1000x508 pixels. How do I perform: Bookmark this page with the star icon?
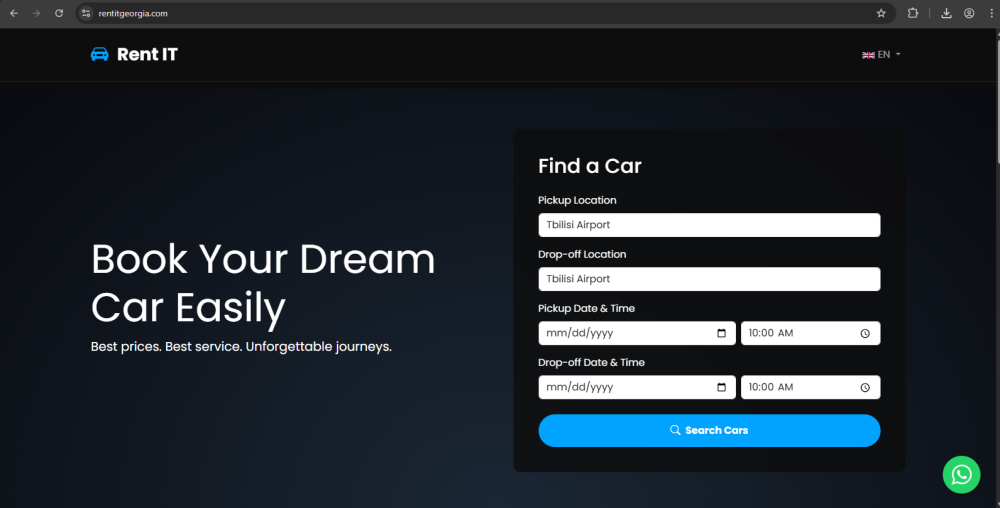pos(881,13)
